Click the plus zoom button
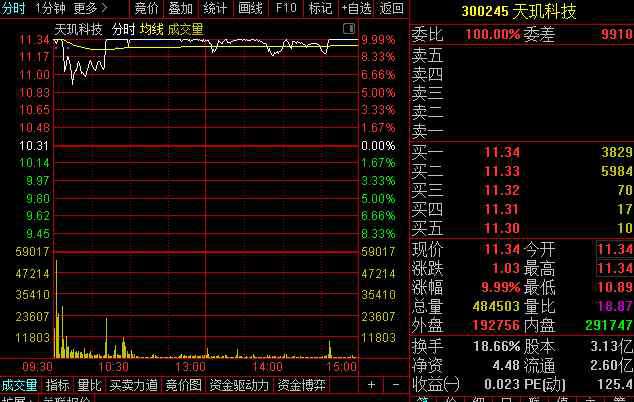This screenshot has height=402, width=634. pyautogui.click(x=371, y=385)
